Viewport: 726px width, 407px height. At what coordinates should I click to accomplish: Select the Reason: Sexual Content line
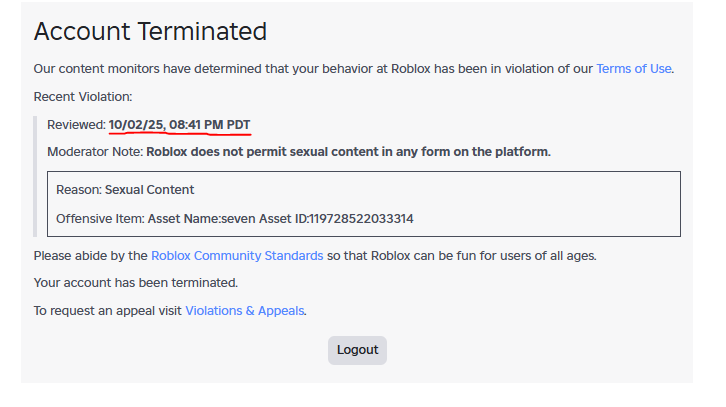pyautogui.click(x=125, y=189)
